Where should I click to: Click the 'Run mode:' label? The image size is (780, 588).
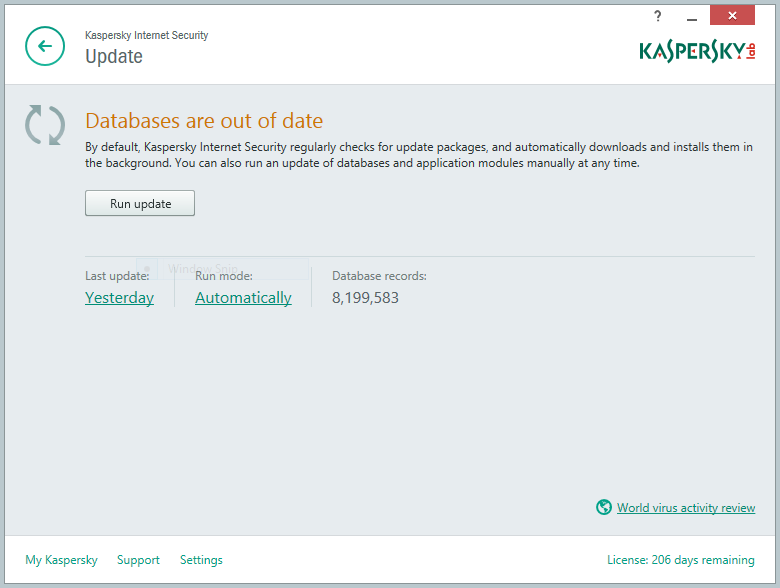(224, 275)
